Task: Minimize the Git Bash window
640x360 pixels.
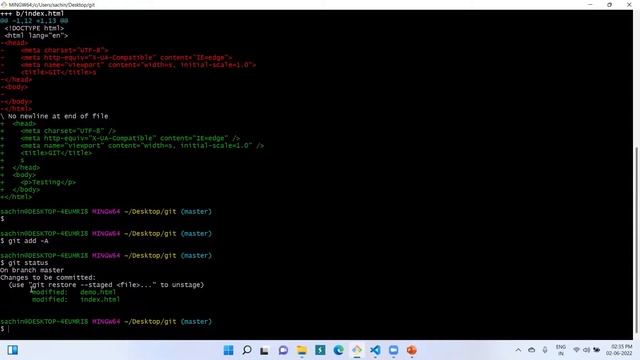Action: (590, 4)
